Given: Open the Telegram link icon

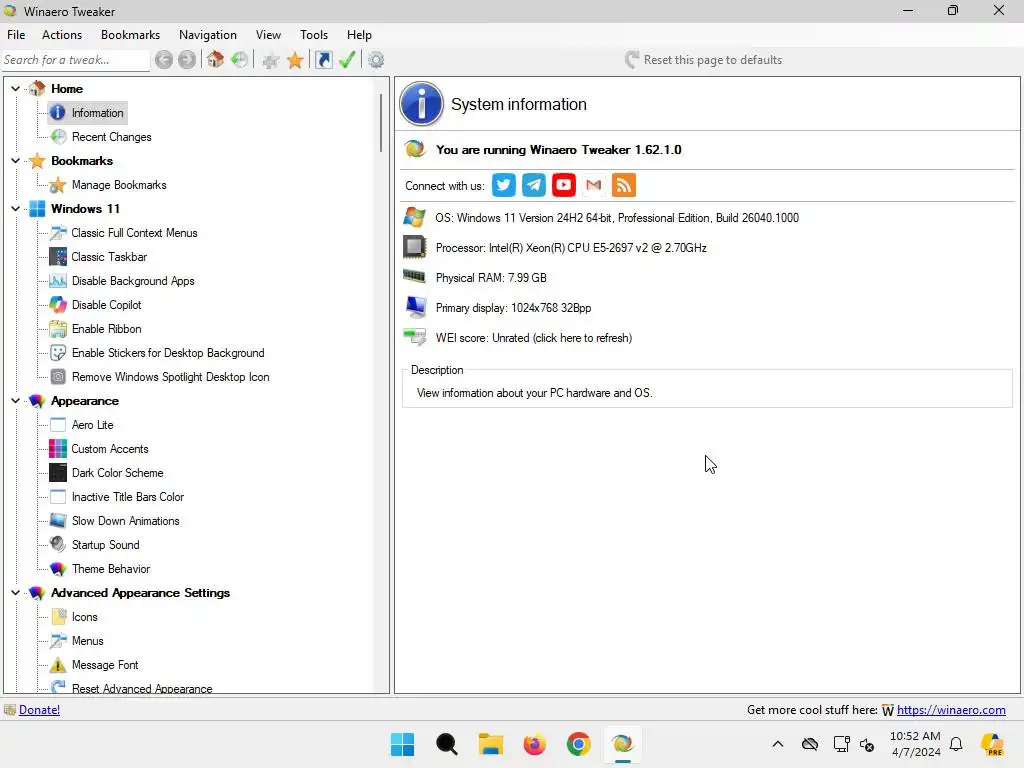Looking at the screenshot, I should 534,185.
